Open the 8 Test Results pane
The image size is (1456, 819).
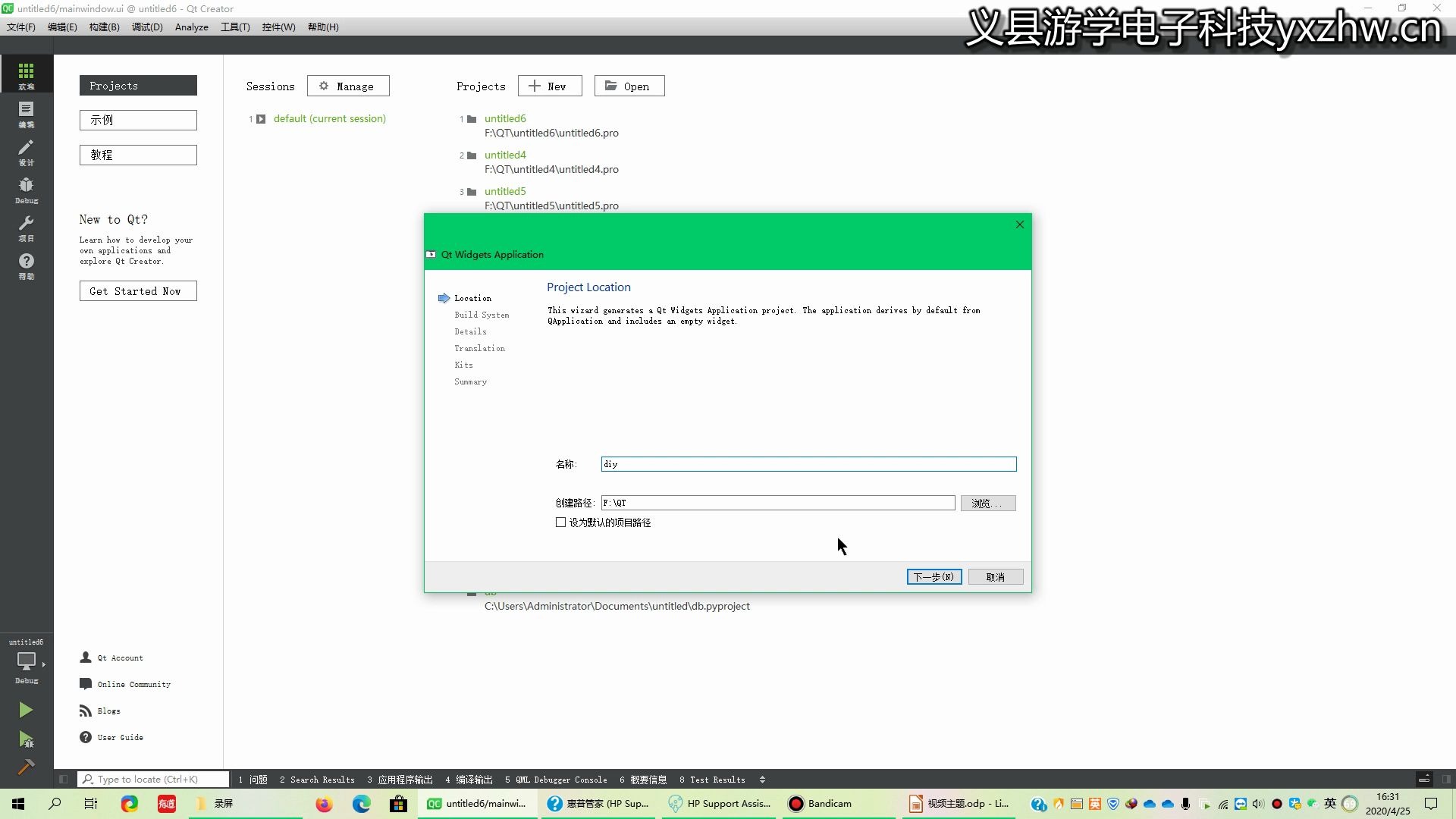712,780
